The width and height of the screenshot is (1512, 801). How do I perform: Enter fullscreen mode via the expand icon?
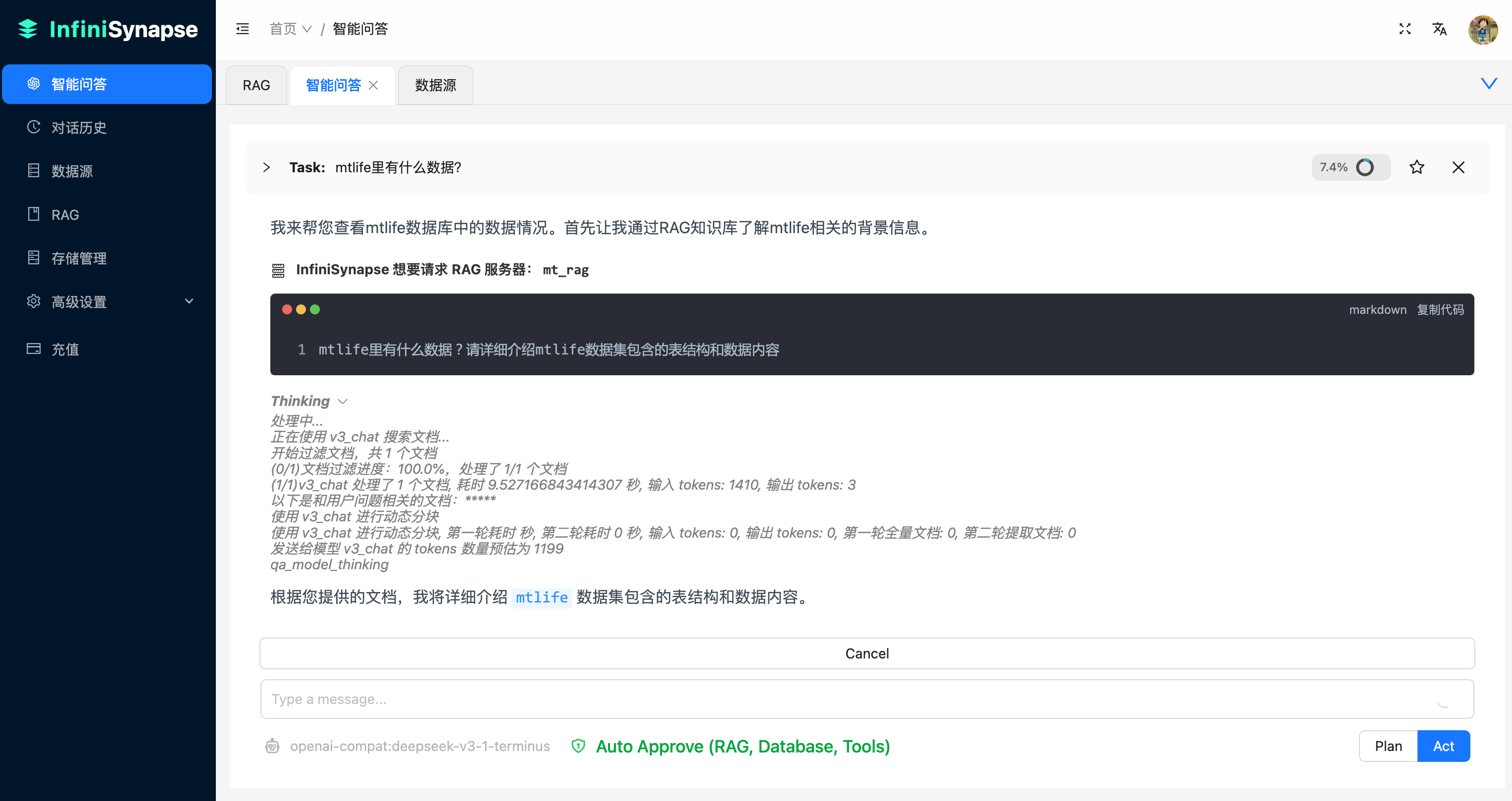[1405, 29]
